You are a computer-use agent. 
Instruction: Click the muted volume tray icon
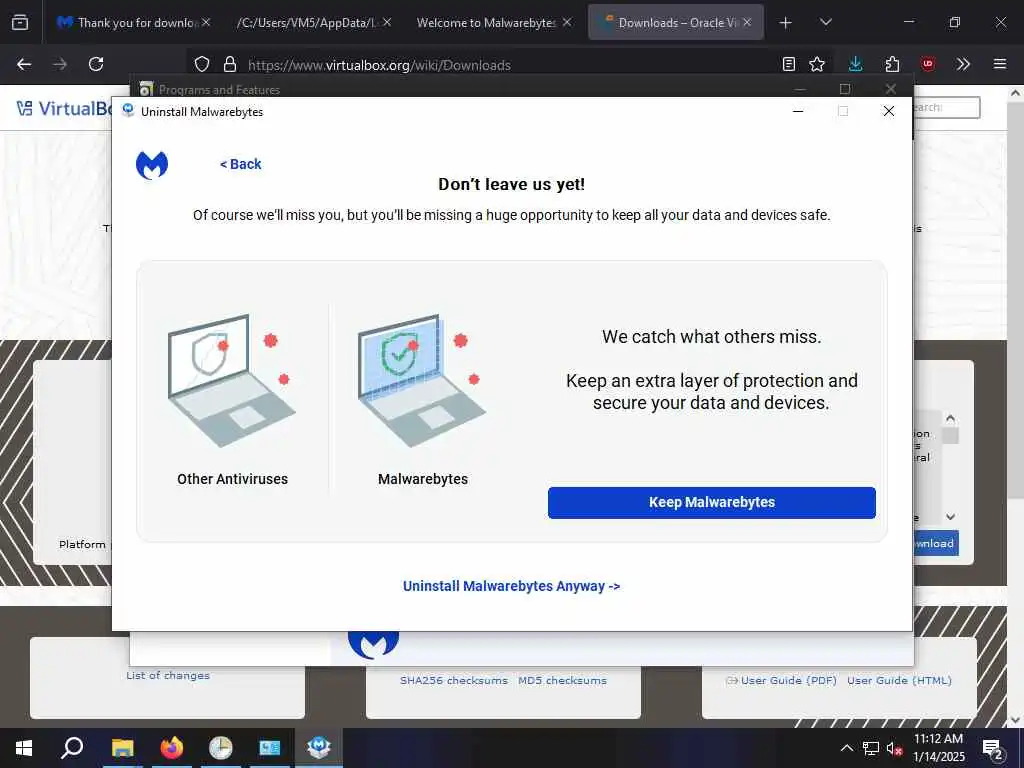tap(894, 748)
